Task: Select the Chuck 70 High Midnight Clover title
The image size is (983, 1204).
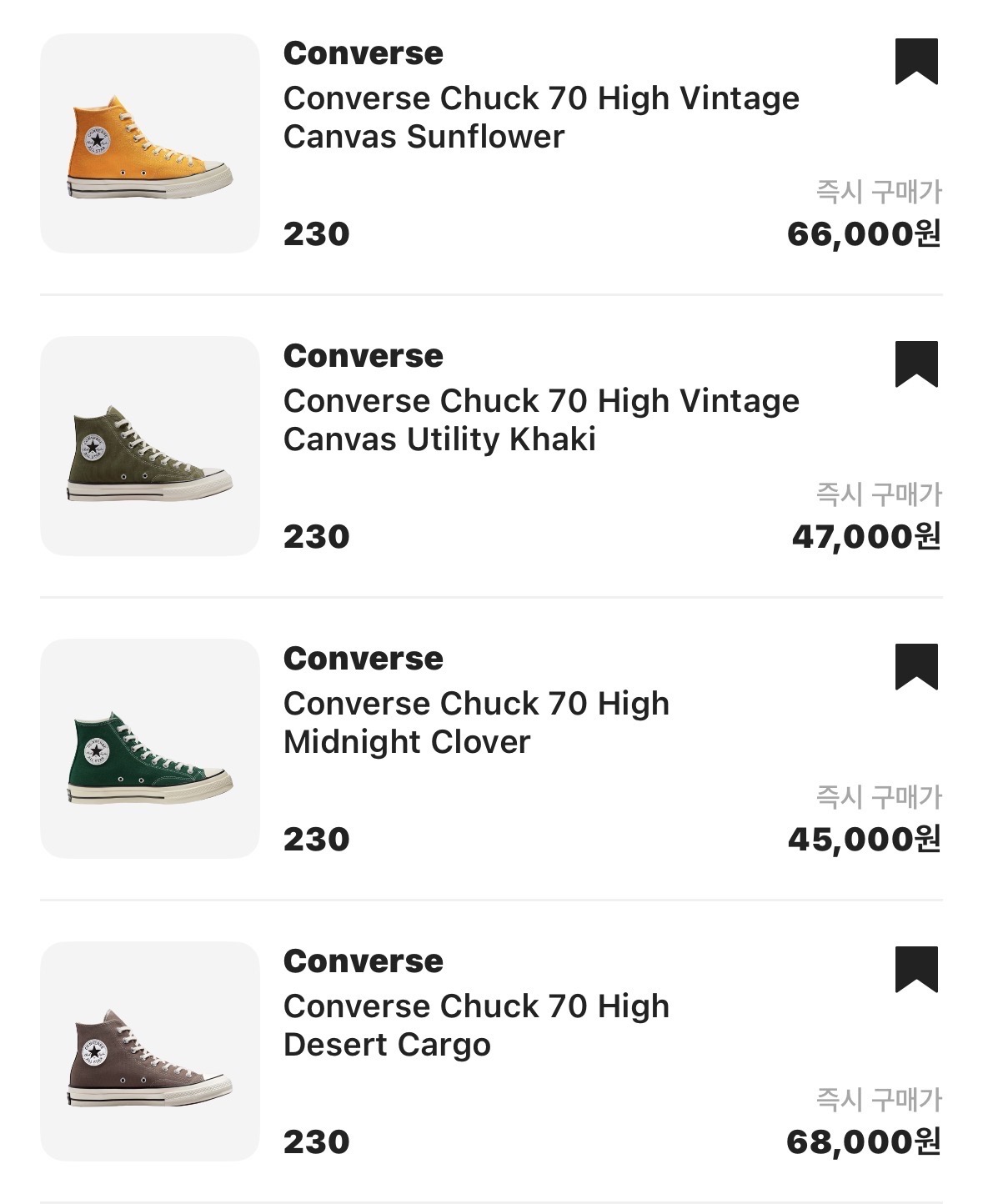Action: [x=476, y=723]
